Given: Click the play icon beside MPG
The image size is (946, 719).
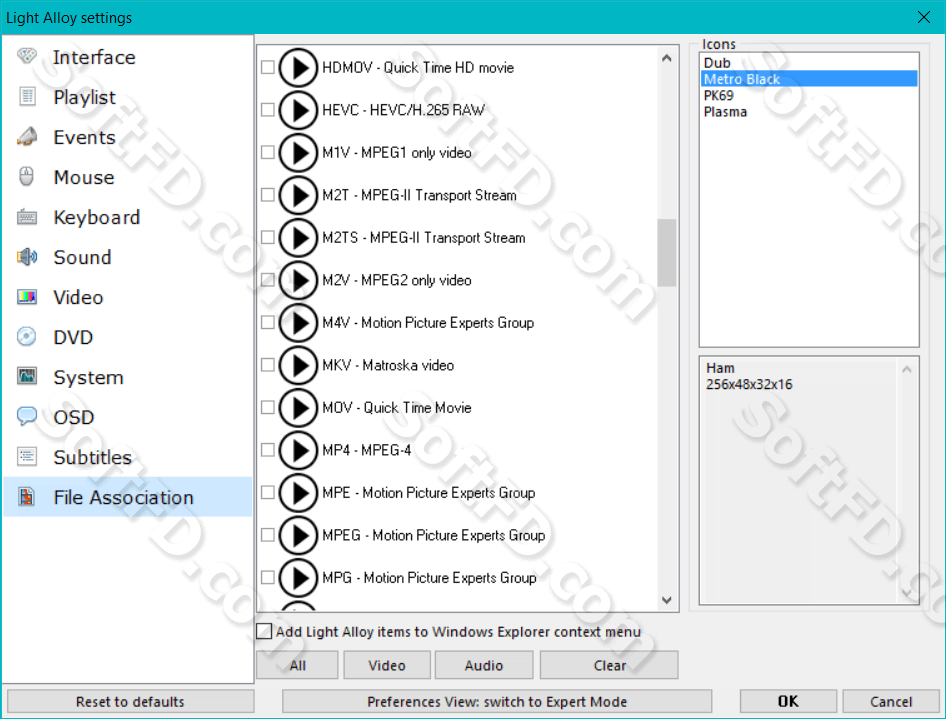Looking at the screenshot, I should (x=298, y=578).
